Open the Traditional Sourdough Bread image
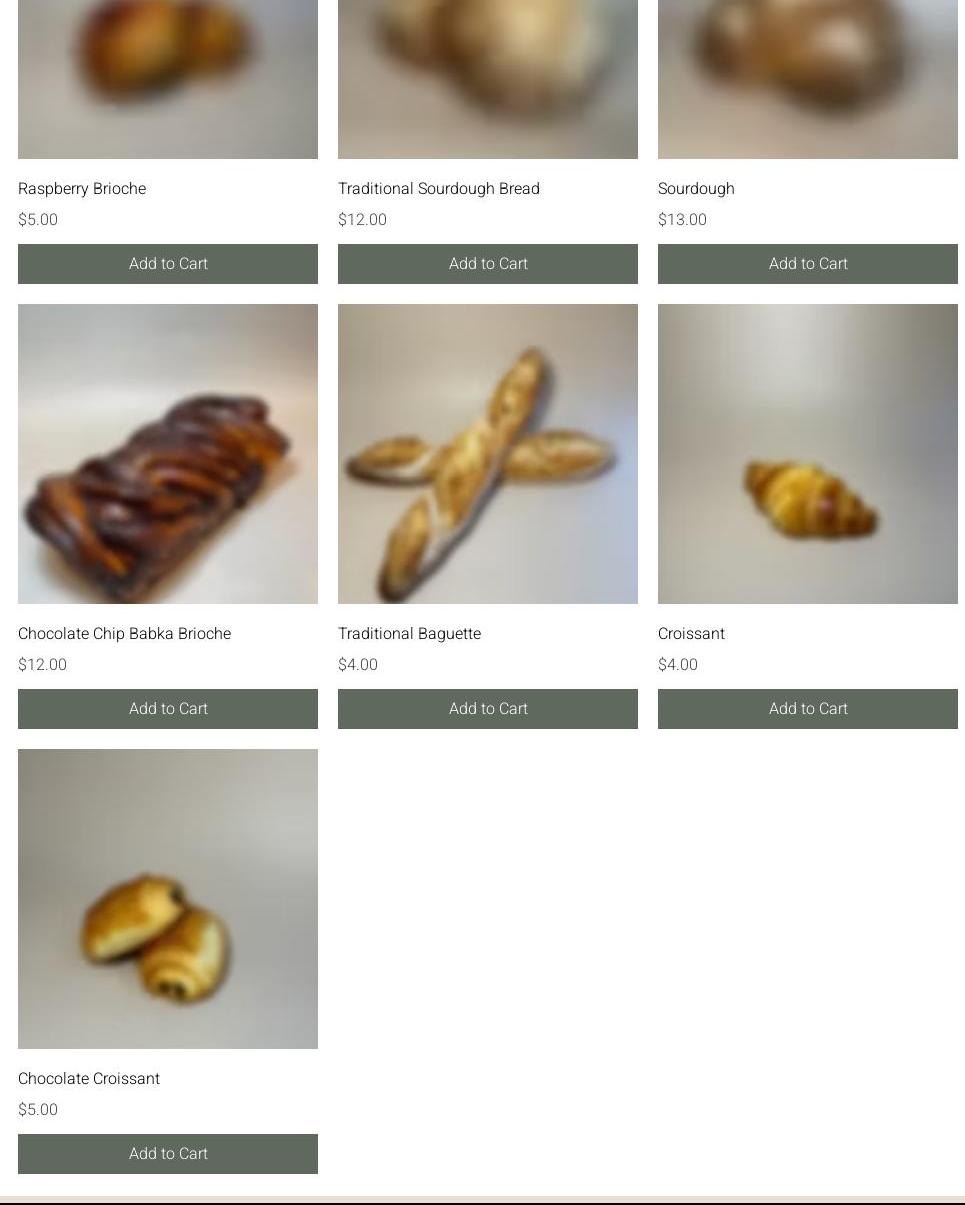 tap(488, 79)
